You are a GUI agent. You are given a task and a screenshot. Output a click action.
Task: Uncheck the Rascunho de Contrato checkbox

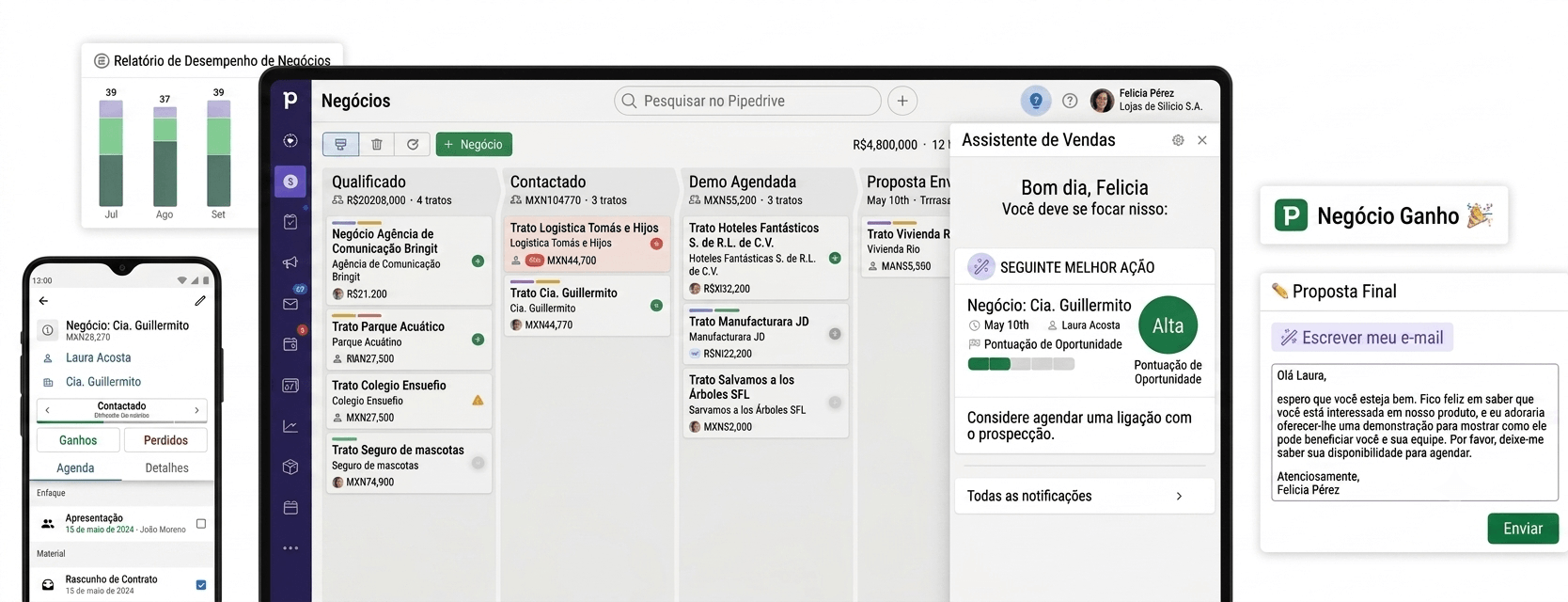tap(200, 585)
